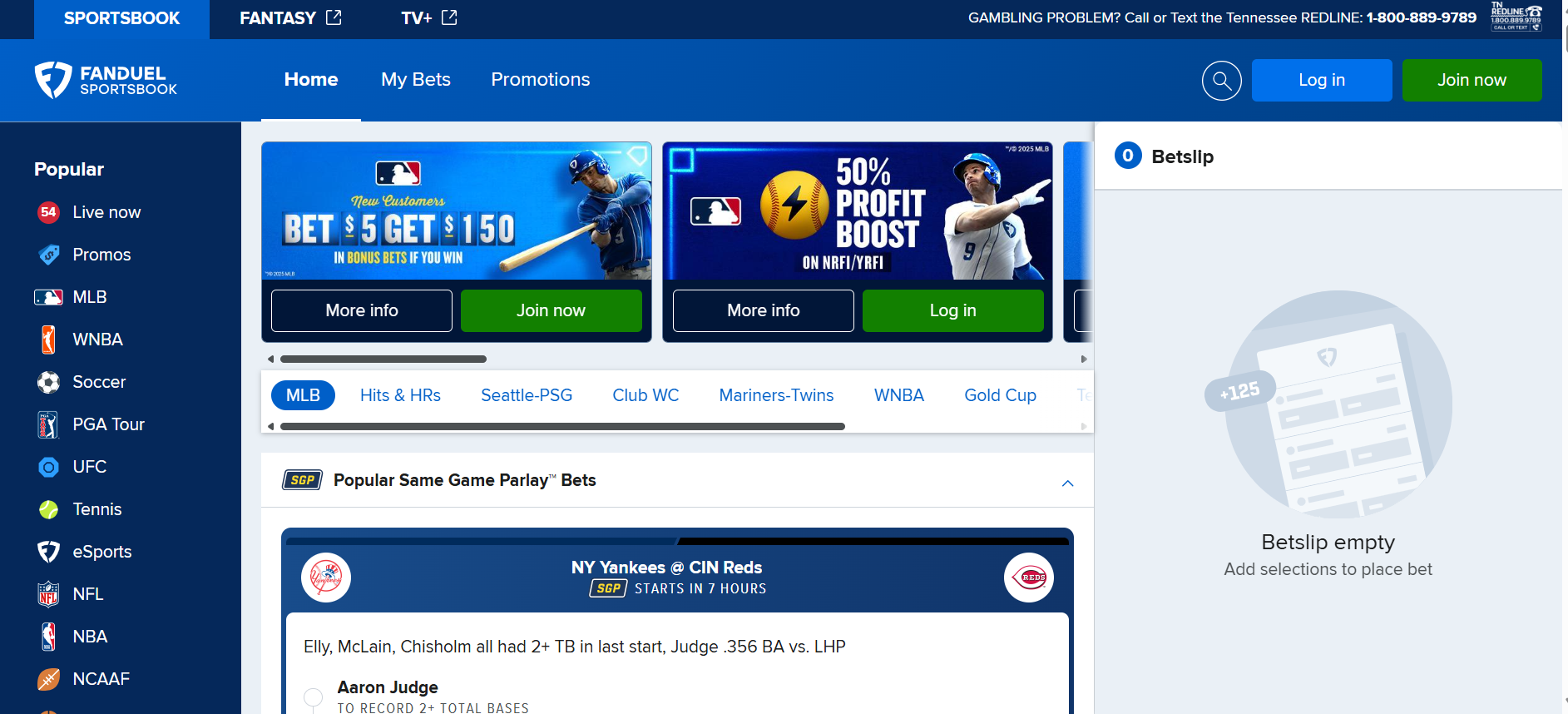Open the My Bets tab
The image size is (1568, 714).
pyautogui.click(x=416, y=80)
